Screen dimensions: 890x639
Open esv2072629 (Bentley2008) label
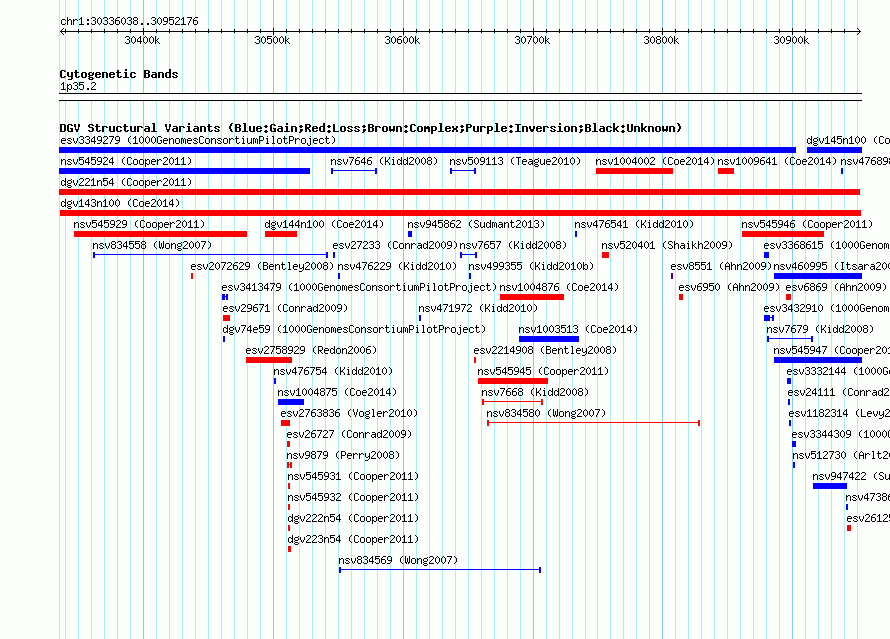262,266
